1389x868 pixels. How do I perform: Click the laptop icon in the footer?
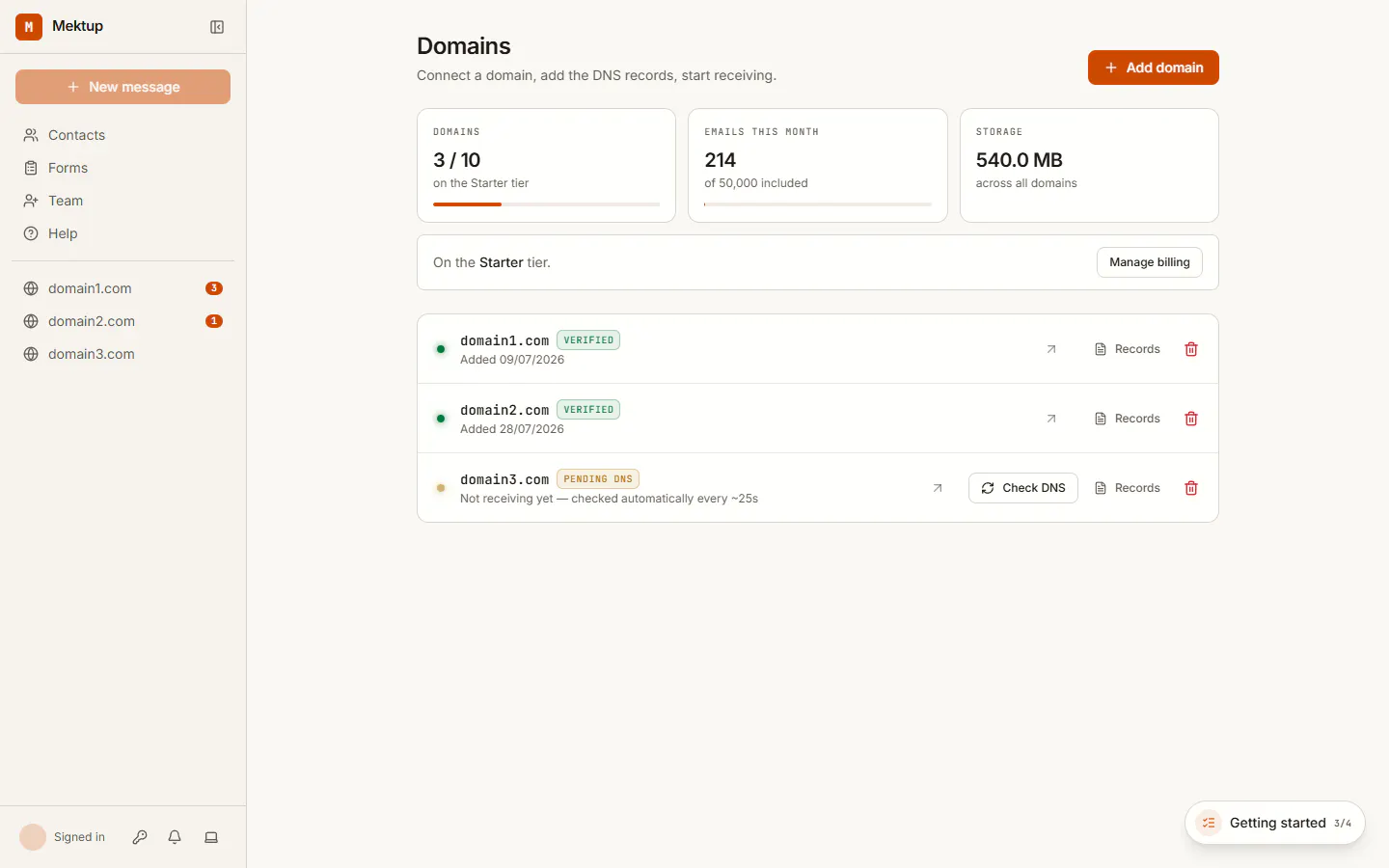[211, 837]
